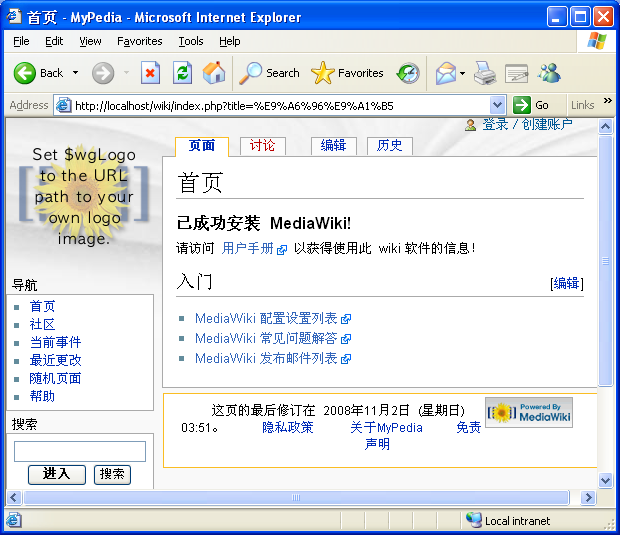620x535 pixels.
Task: Click the IE icon in title bar
Action: [14, 17]
